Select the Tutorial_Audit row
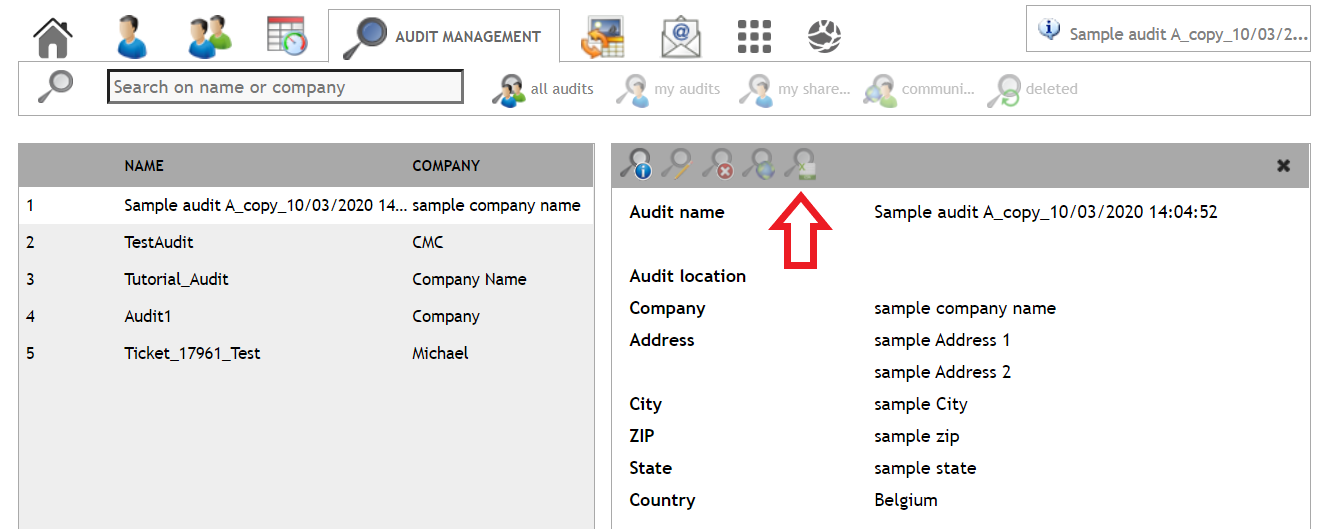 pyautogui.click(x=307, y=279)
